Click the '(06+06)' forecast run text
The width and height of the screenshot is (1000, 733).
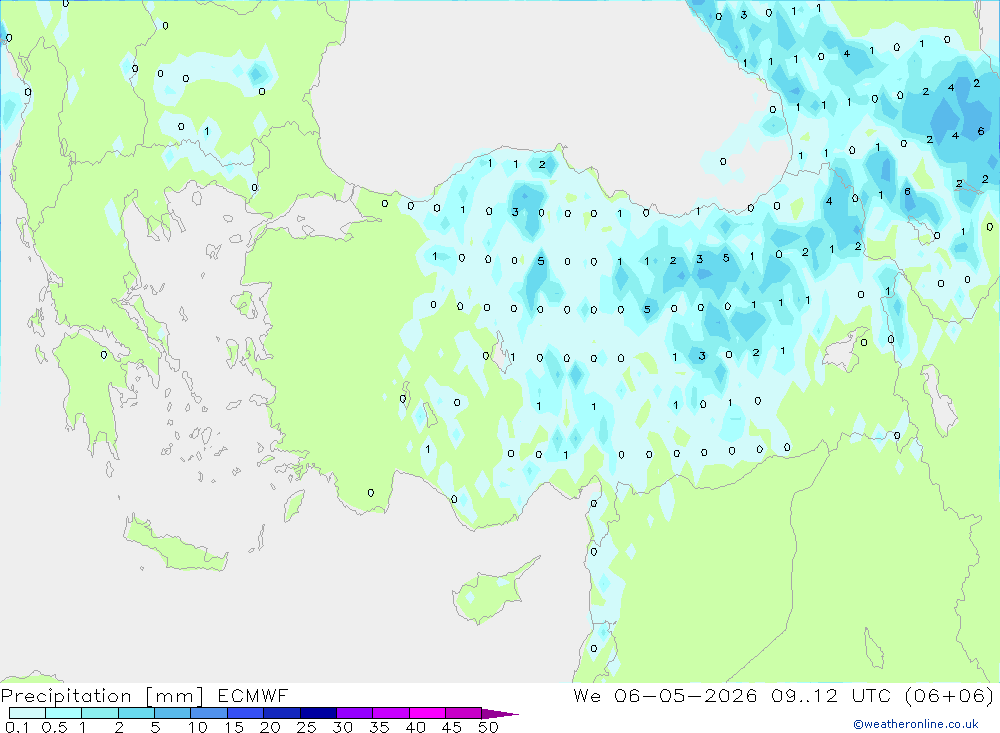(949, 695)
